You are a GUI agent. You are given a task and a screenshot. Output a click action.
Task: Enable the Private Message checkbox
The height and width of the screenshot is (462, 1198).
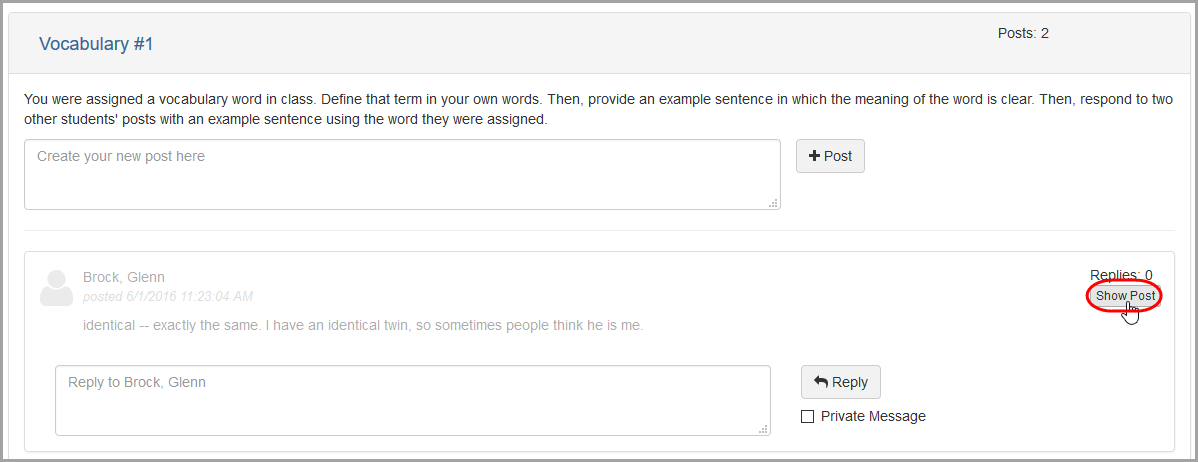pos(807,416)
